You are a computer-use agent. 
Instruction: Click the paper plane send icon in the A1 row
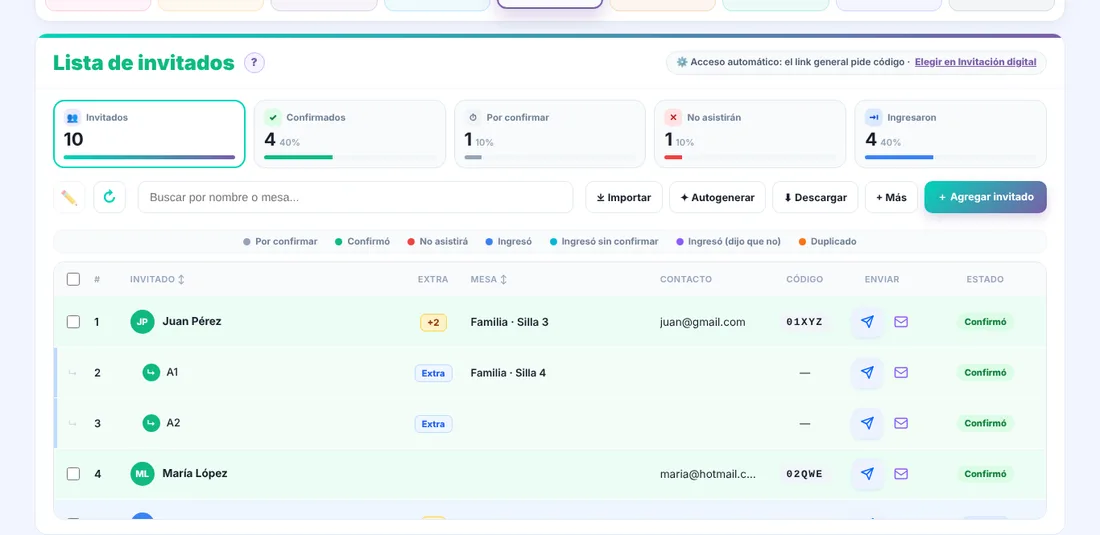coord(867,372)
